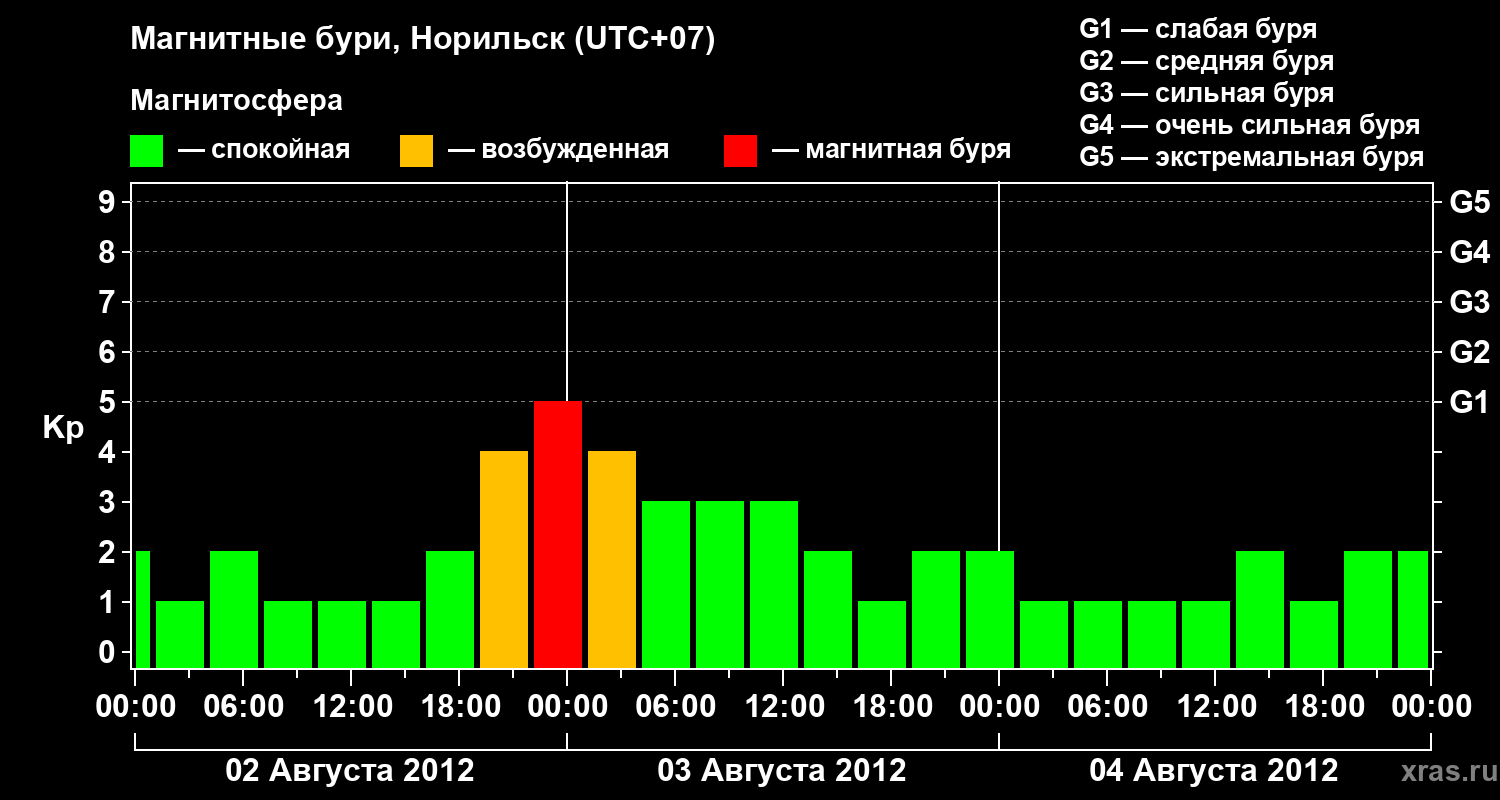
Task: Click the 'G1 — слабая буря' legend line
Action: [x=1198, y=29]
